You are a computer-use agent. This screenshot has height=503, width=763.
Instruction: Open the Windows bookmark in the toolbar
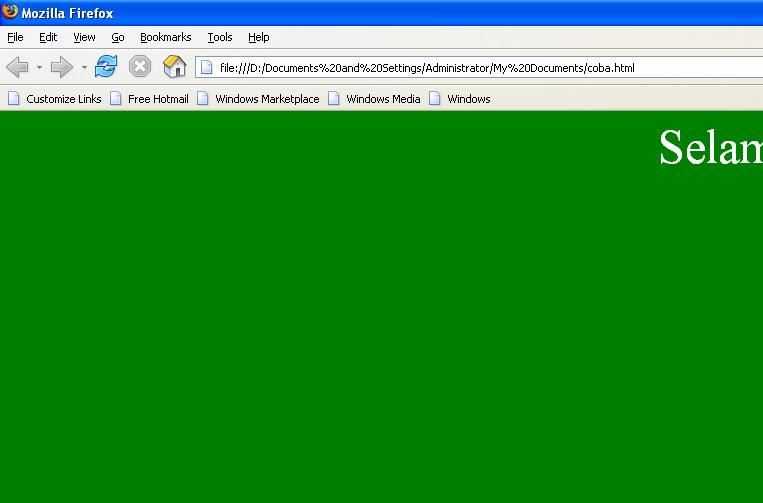pos(459,99)
